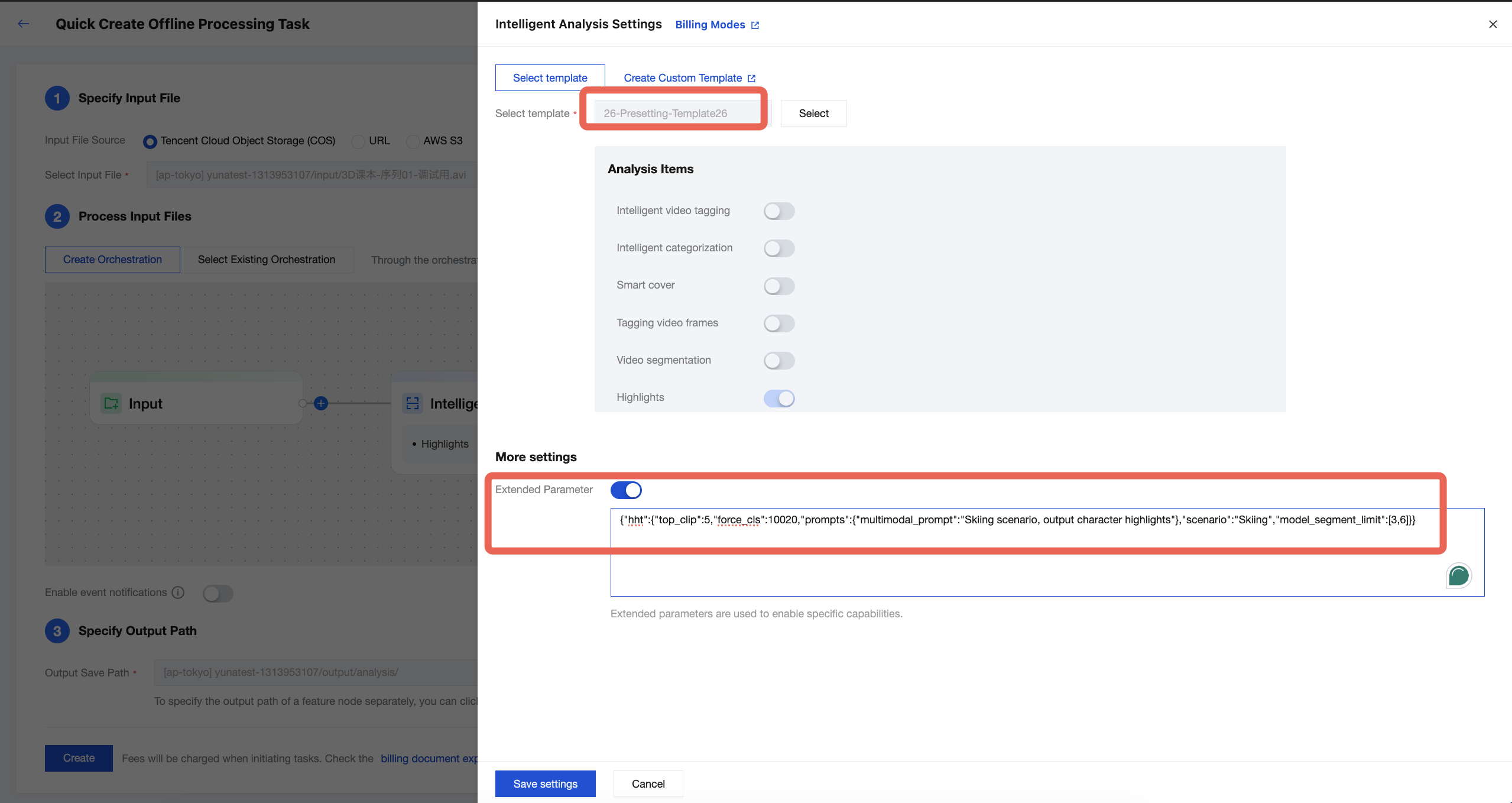Click Create Custom Template external icon

(x=751, y=79)
